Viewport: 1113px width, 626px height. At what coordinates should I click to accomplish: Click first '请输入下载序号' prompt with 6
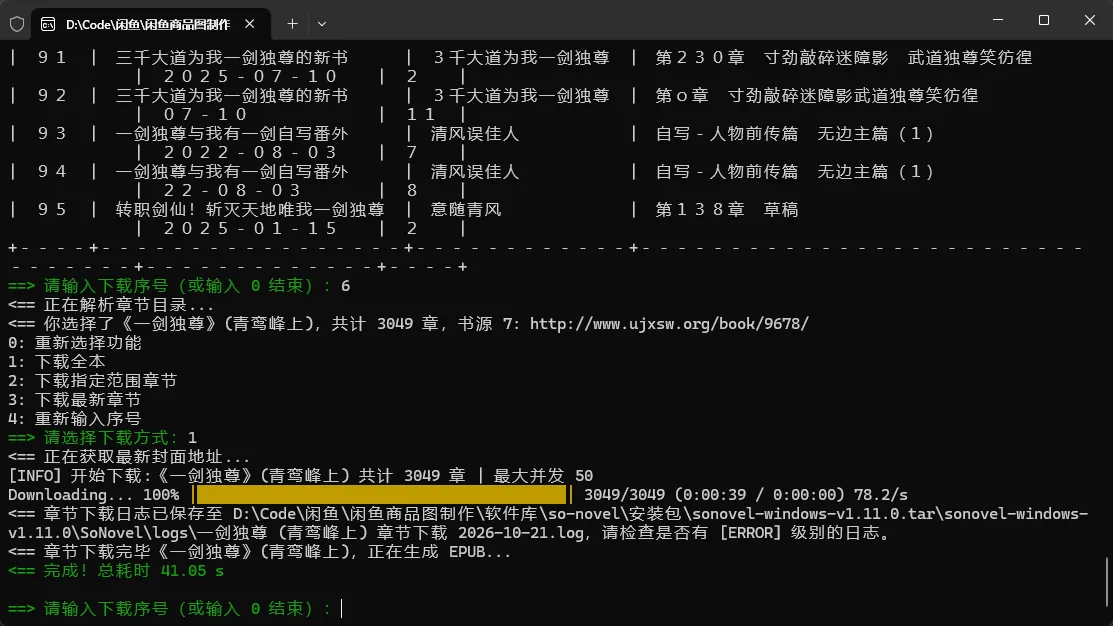click(179, 285)
